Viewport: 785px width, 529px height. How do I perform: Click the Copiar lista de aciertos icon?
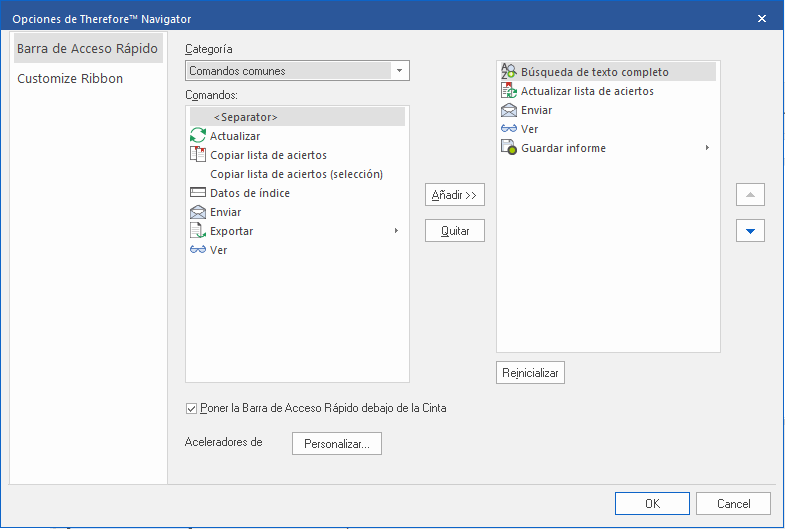point(198,155)
